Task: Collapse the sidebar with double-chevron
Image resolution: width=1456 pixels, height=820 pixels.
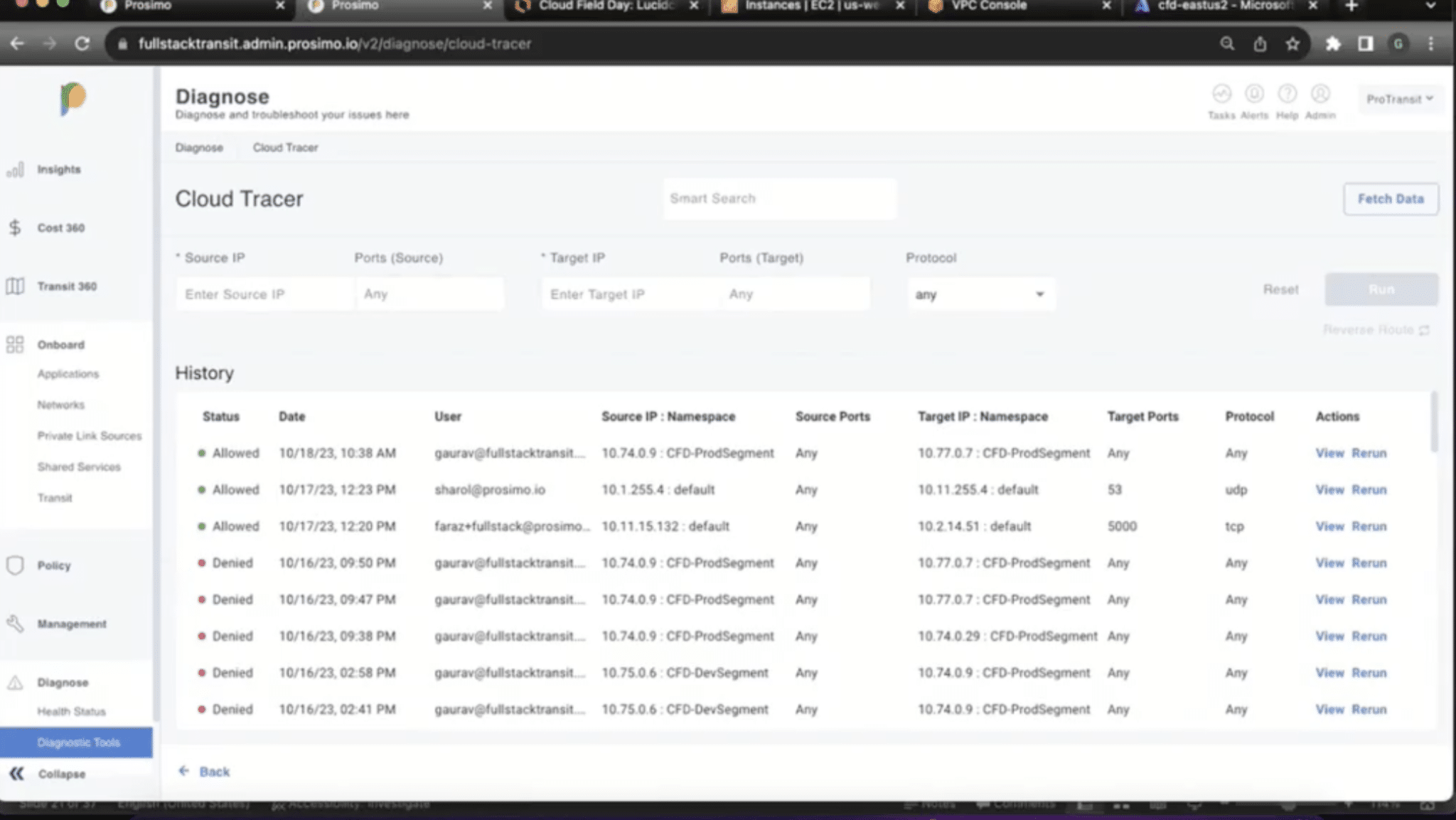Action: pos(16,774)
